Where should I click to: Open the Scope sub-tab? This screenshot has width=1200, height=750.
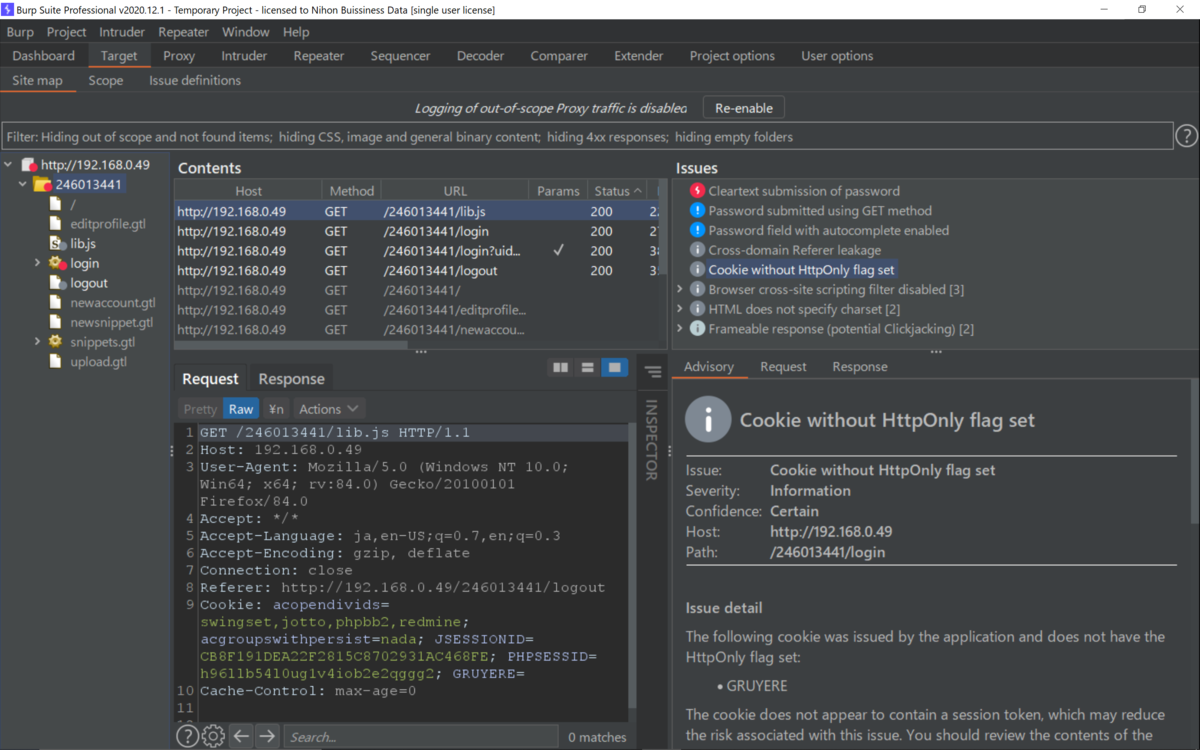tap(106, 80)
